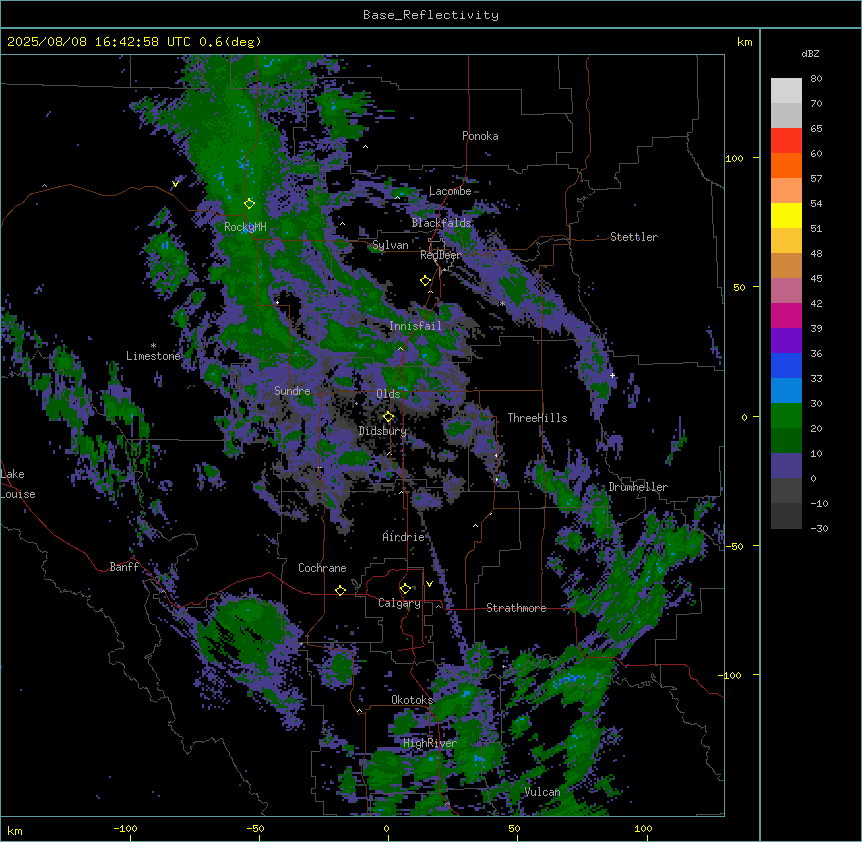Select the magenta legend swatch between 39 and 42 dBZ
The image size is (862, 842).
[786, 315]
